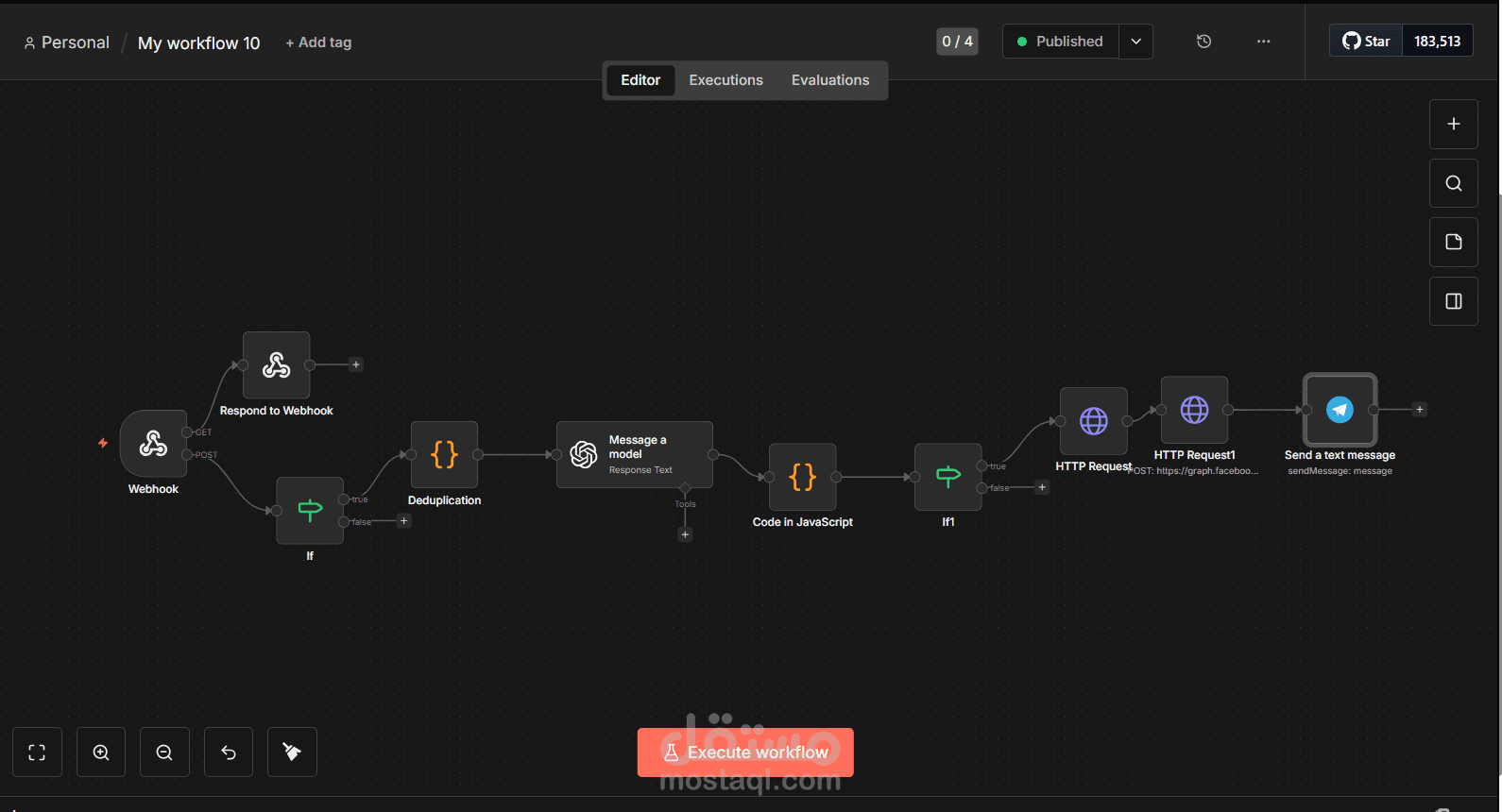Reset the canvas zoom level
Viewport: 1502px width, 812px height.
[x=229, y=753]
